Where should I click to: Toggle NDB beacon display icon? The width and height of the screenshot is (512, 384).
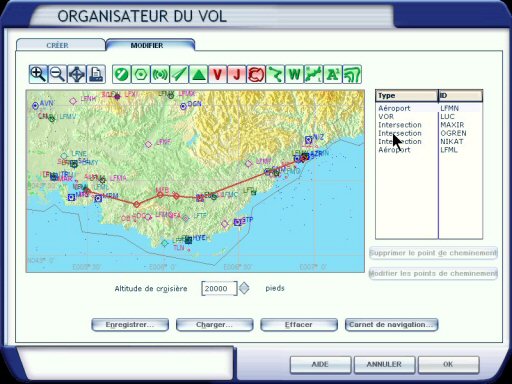click(x=160, y=74)
